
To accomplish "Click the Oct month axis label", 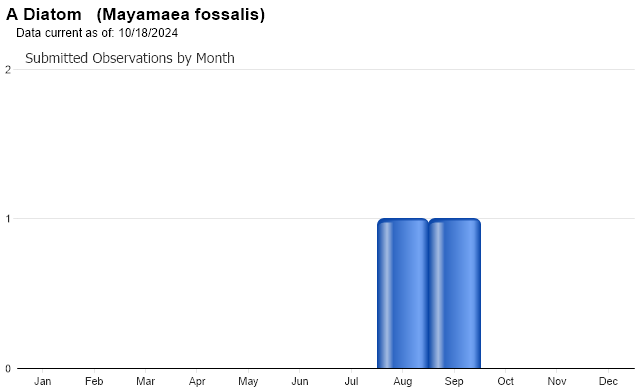I will (x=505, y=381).
